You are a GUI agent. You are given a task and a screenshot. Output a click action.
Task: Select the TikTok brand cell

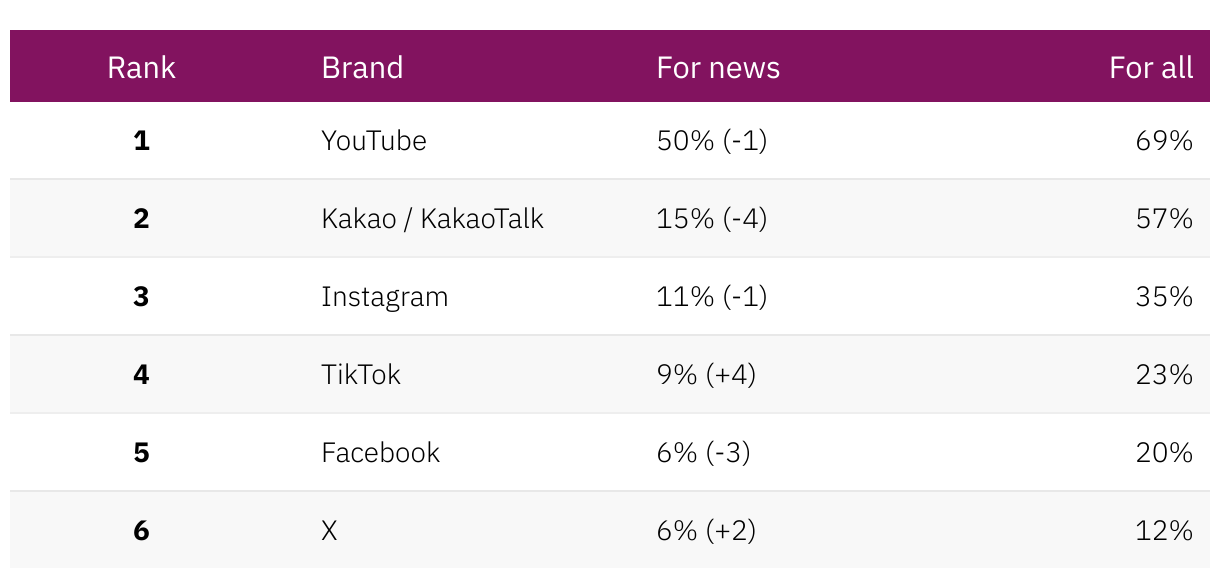pyautogui.click(x=361, y=375)
